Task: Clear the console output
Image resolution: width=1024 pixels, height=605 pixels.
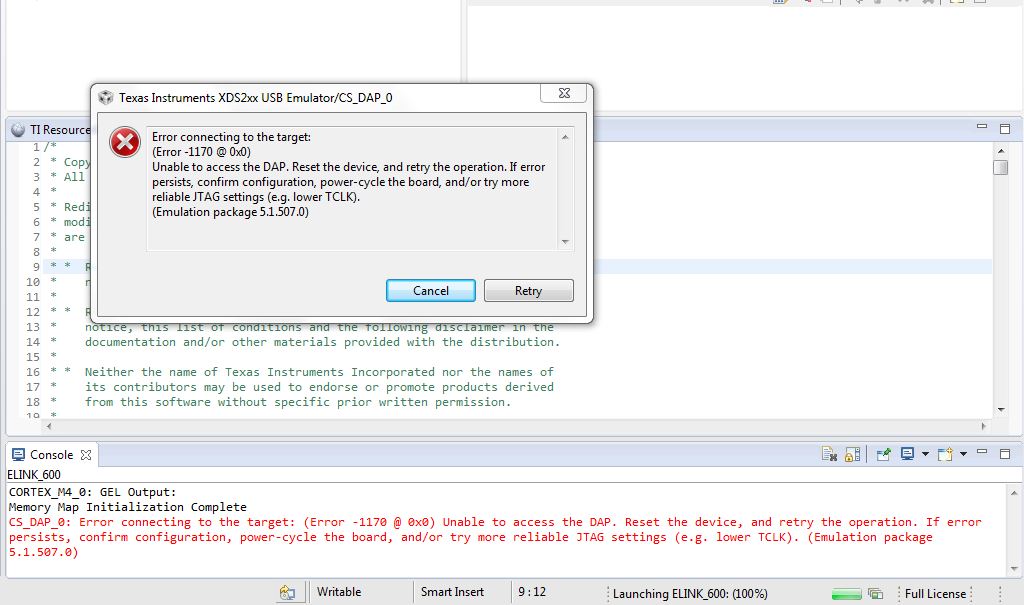Action: [x=829, y=454]
